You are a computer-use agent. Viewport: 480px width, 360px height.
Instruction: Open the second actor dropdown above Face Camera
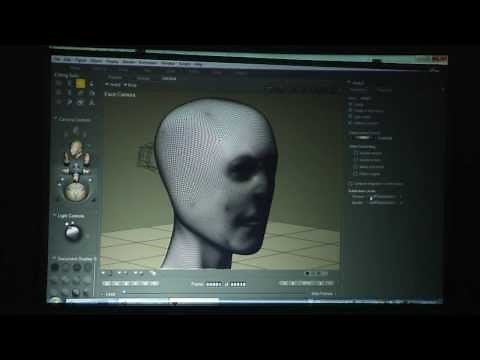[130, 85]
